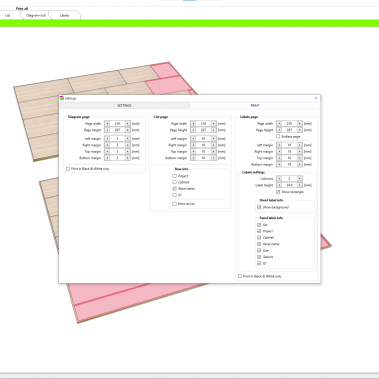This screenshot has height=379, width=379.
Task: Click the Print all label above tabs
Action: (x=22, y=9)
